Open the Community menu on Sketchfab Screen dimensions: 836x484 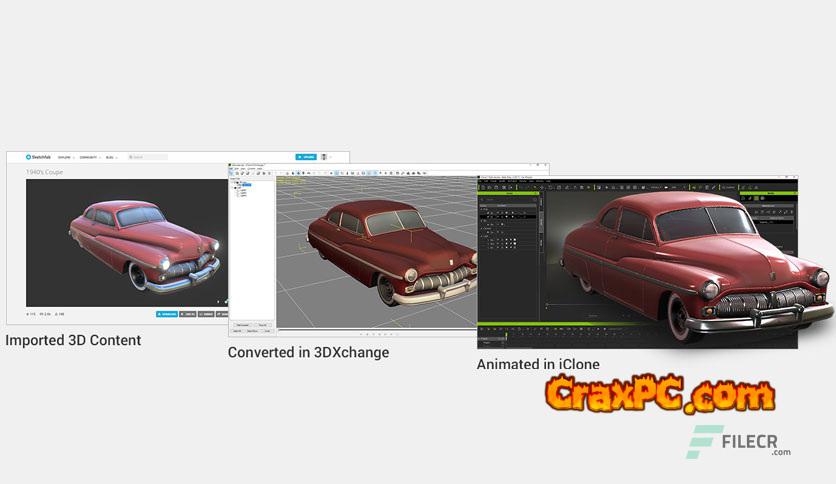[90, 157]
